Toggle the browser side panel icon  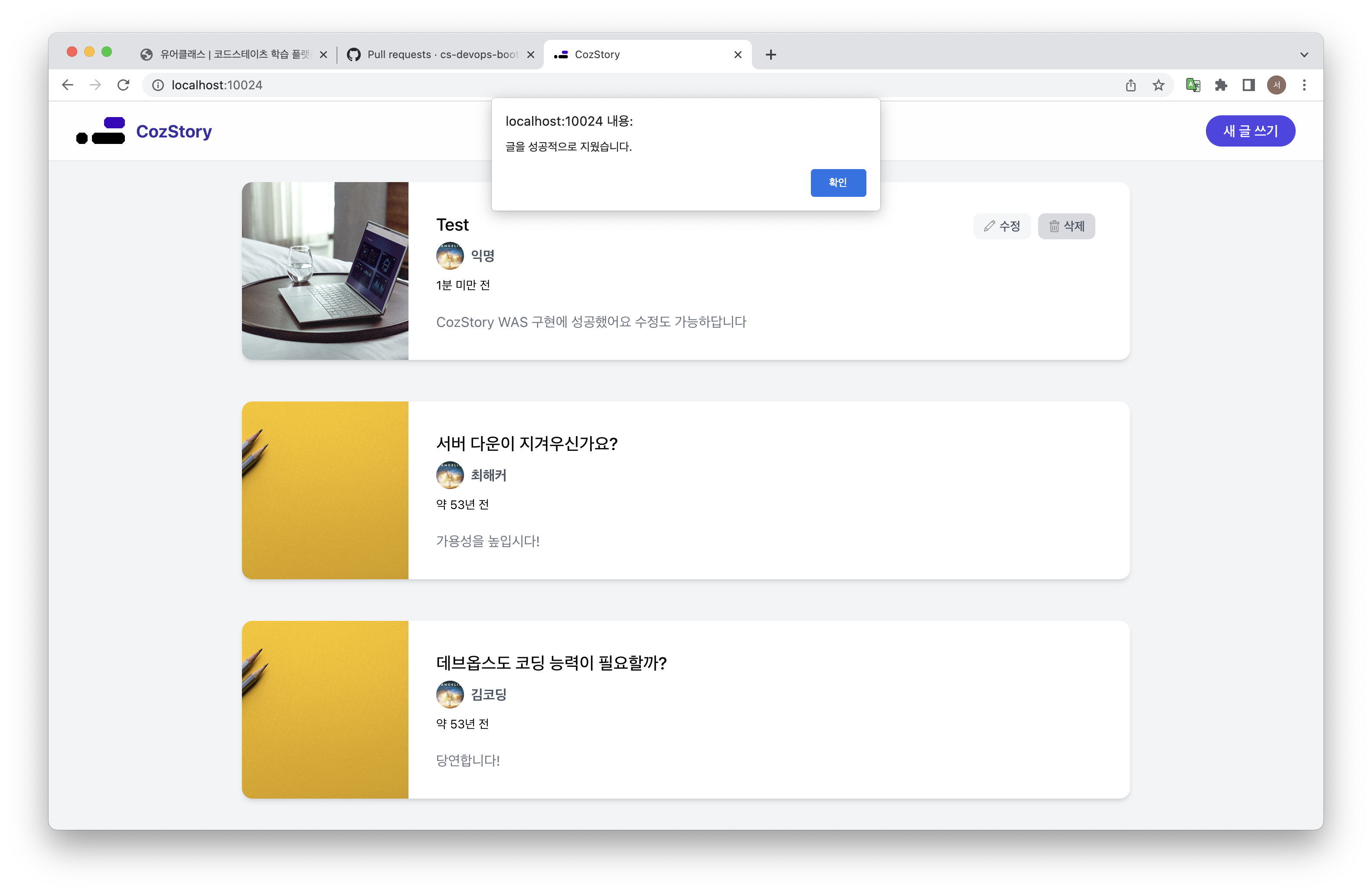pyautogui.click(x=1248, y=85)
